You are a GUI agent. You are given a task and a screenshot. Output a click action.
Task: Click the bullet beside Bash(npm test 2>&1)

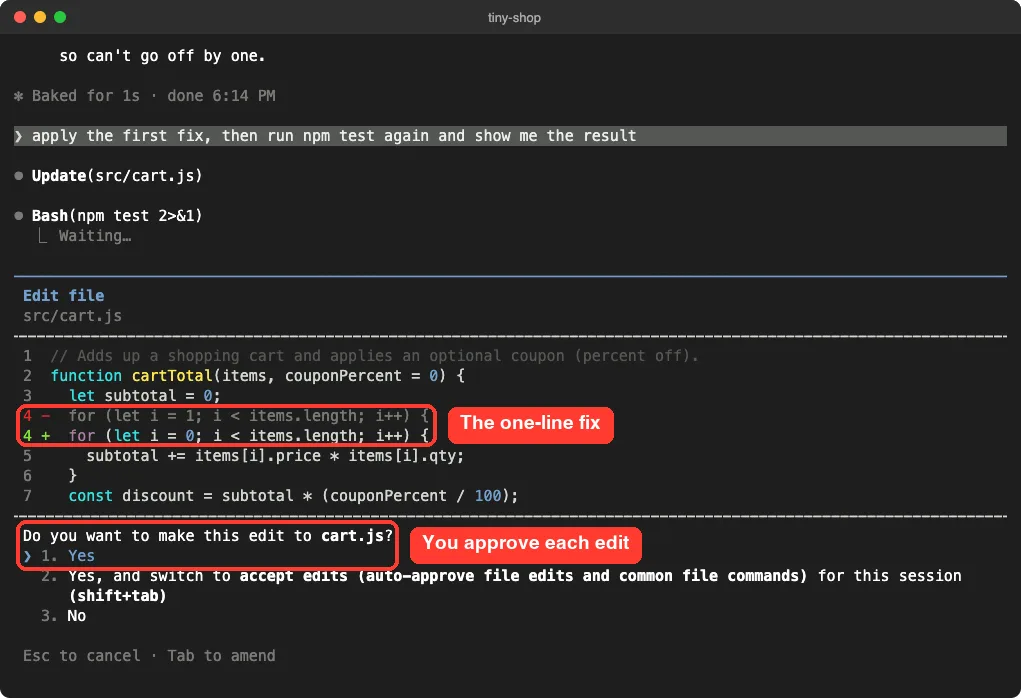click(19, 216)
